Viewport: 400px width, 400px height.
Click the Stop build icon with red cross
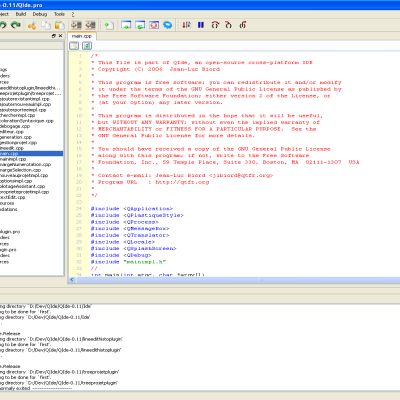pos(154,25)
